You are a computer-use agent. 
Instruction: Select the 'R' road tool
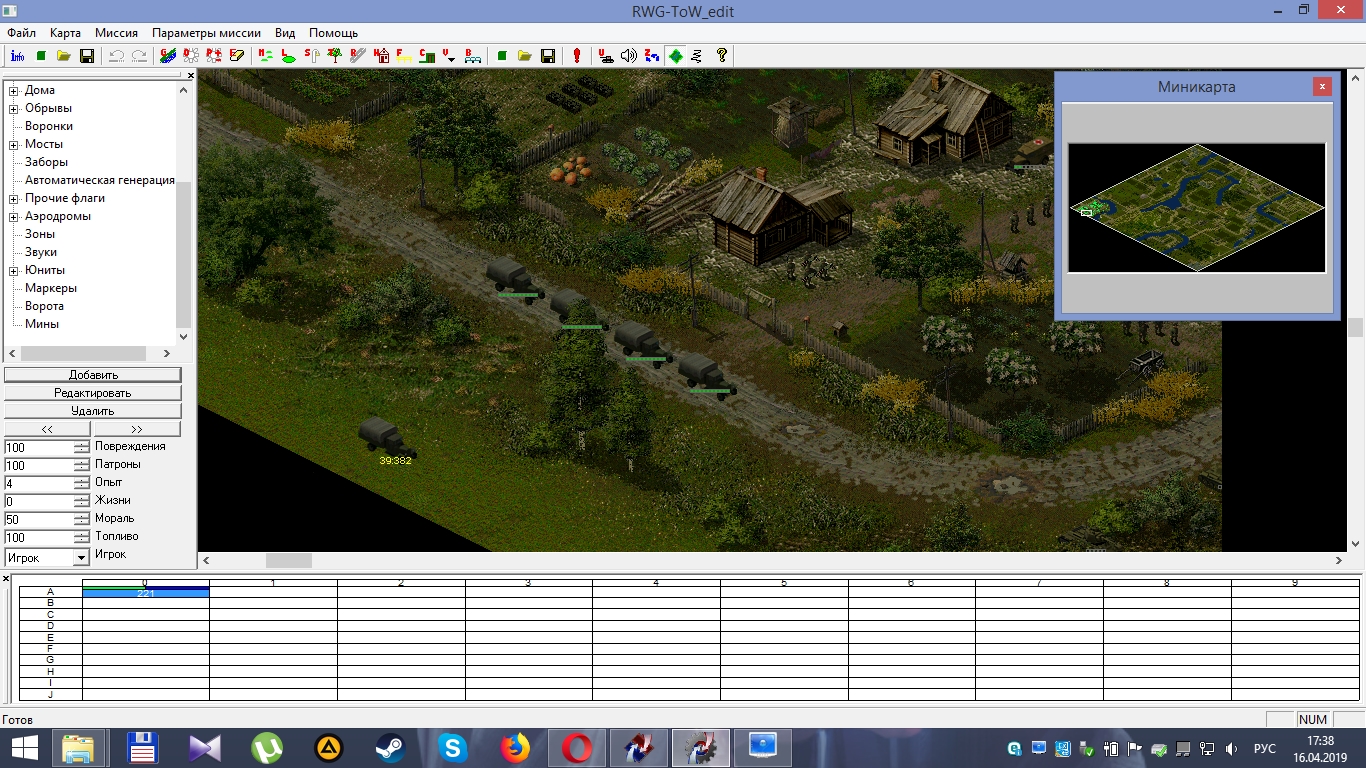(358, 56)
